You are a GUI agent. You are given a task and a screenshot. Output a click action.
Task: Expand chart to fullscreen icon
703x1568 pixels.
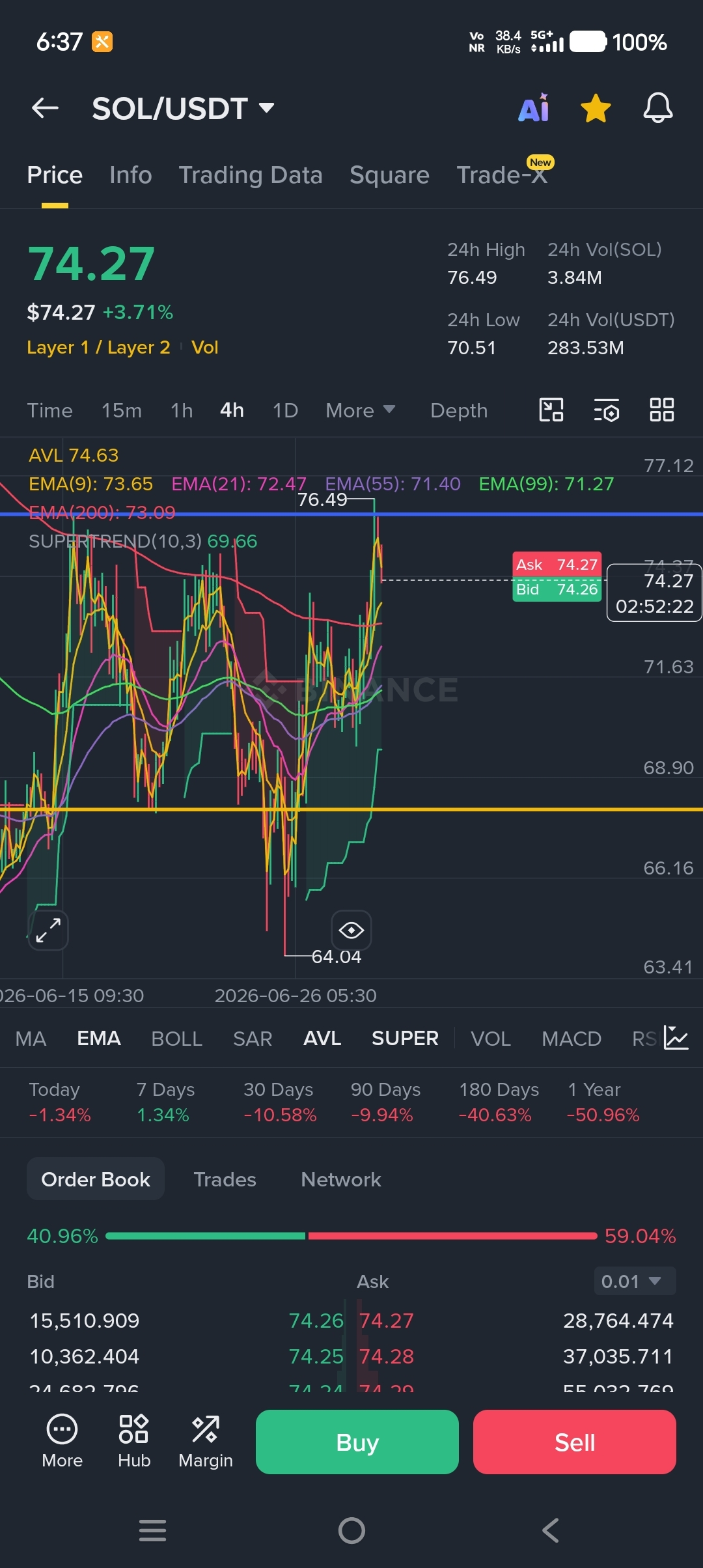tap(48, 930)
